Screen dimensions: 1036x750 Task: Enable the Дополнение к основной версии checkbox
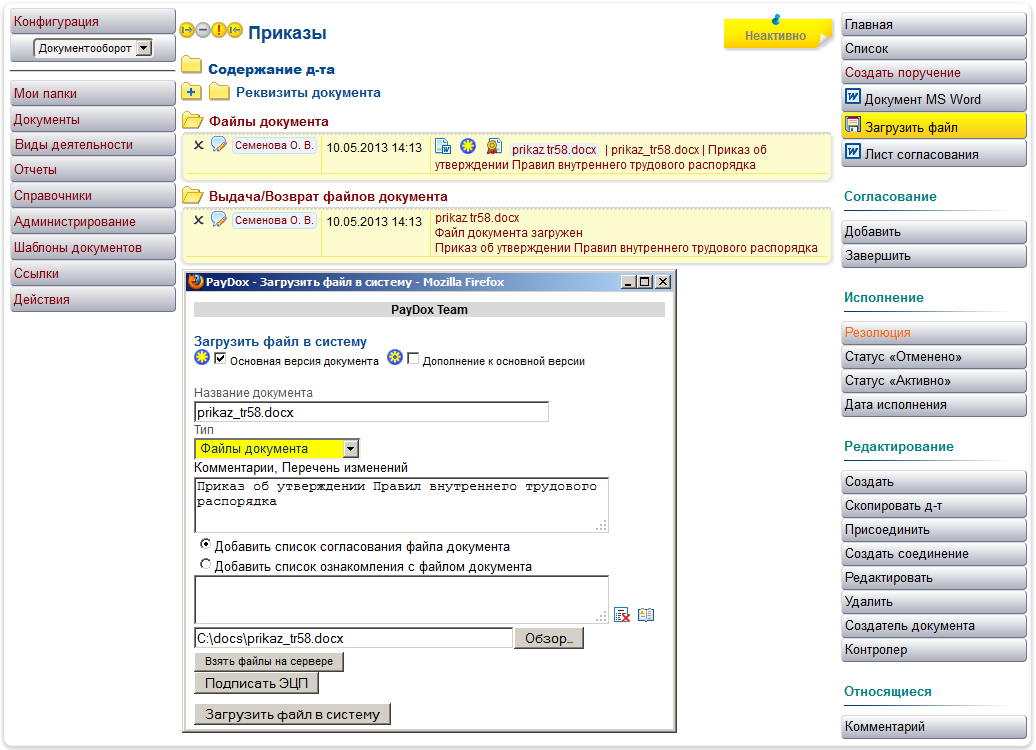click(413, 359)
